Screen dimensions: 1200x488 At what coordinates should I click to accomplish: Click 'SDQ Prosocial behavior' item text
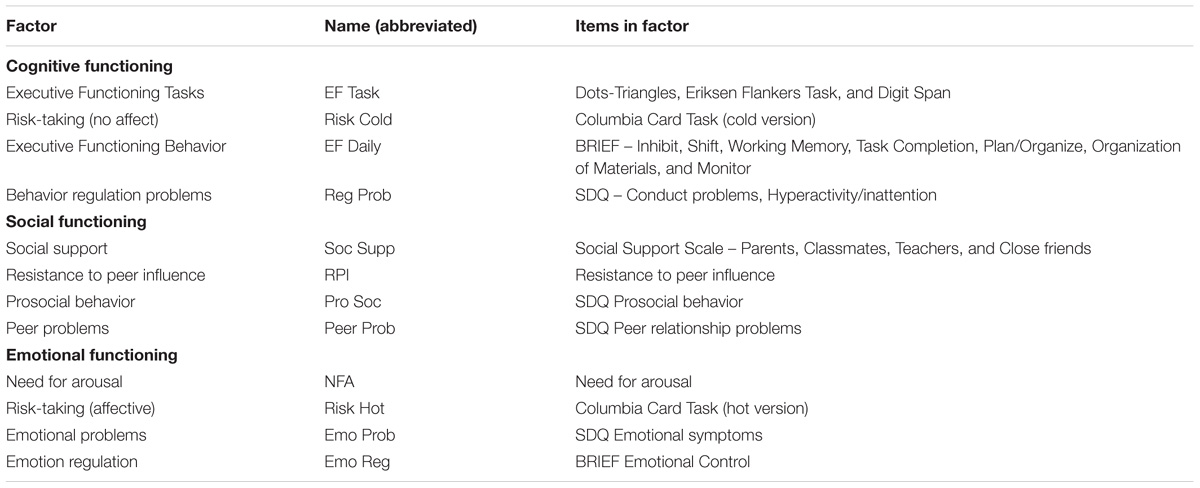(659, 302)
